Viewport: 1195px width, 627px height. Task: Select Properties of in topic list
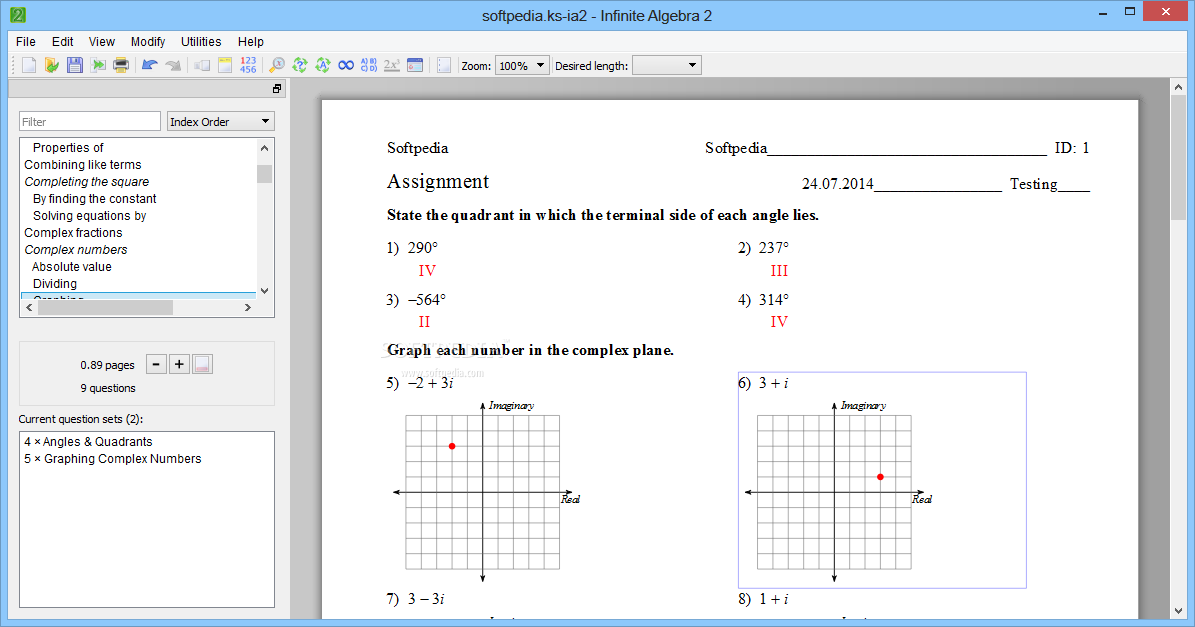click(x=68, y=148)
